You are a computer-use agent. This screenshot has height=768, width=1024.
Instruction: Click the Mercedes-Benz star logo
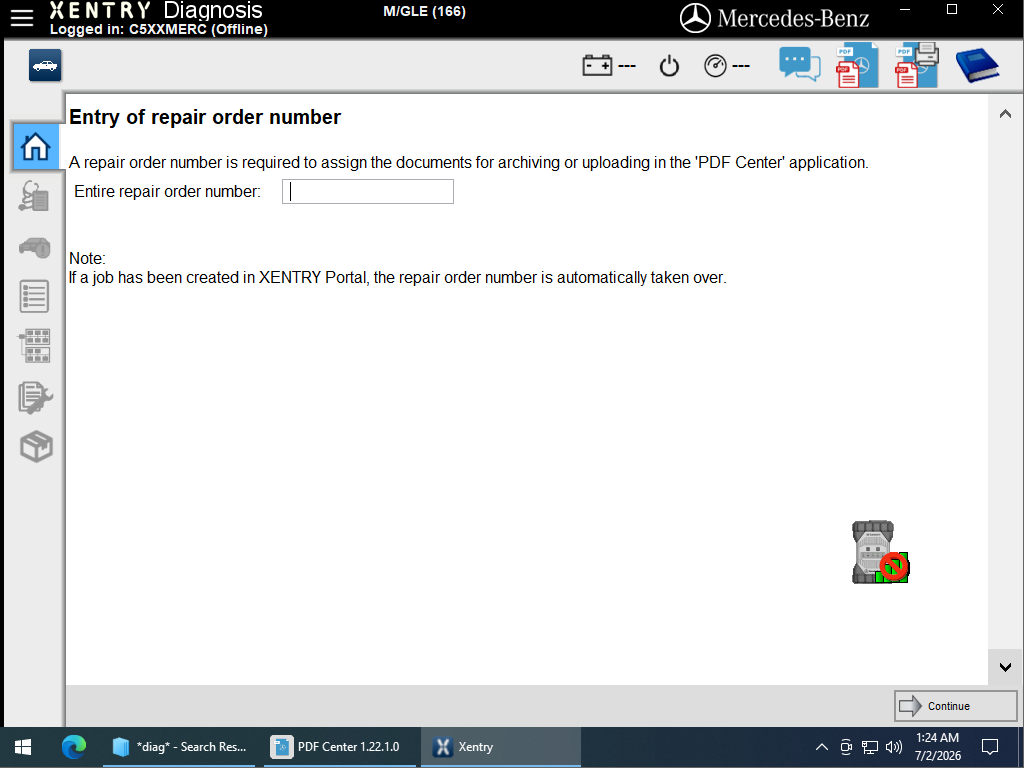(x=695, y=18)
